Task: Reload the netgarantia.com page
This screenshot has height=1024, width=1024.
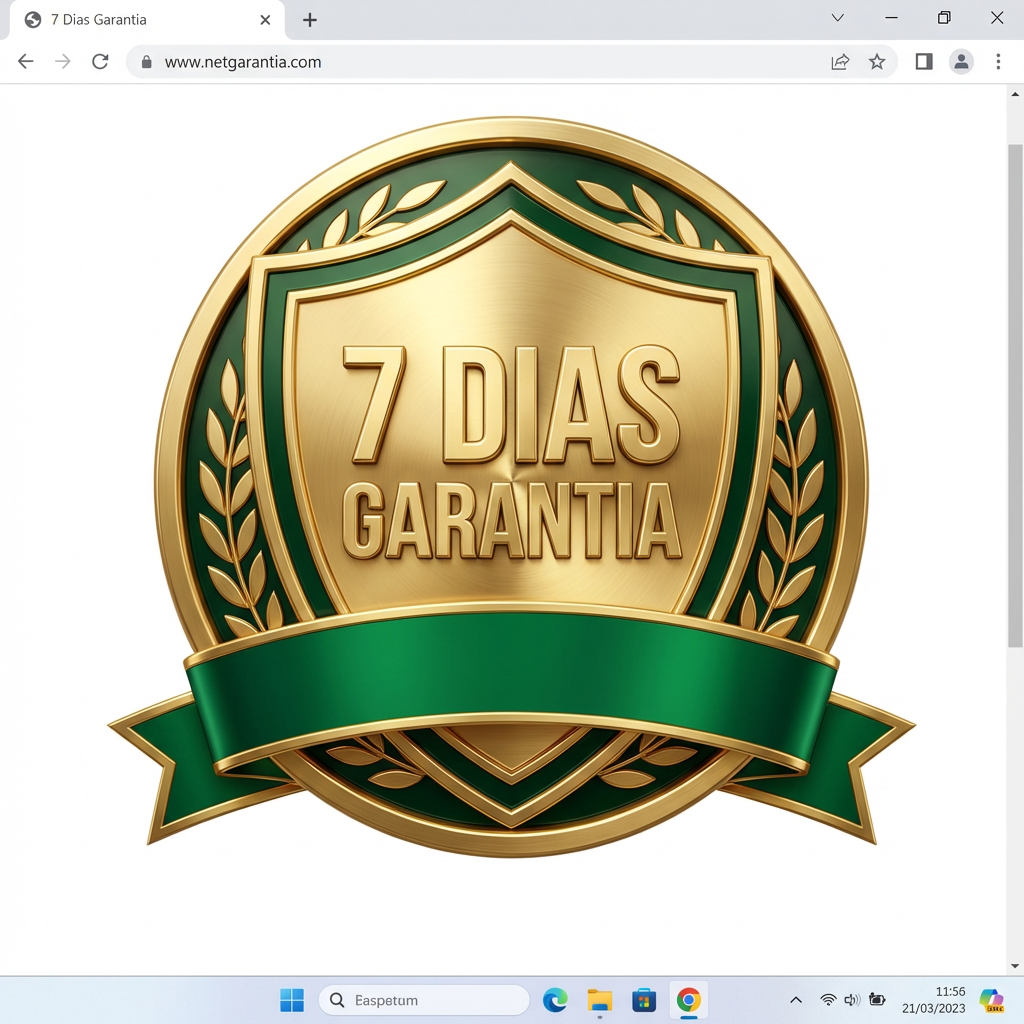Action: (99, 61)
